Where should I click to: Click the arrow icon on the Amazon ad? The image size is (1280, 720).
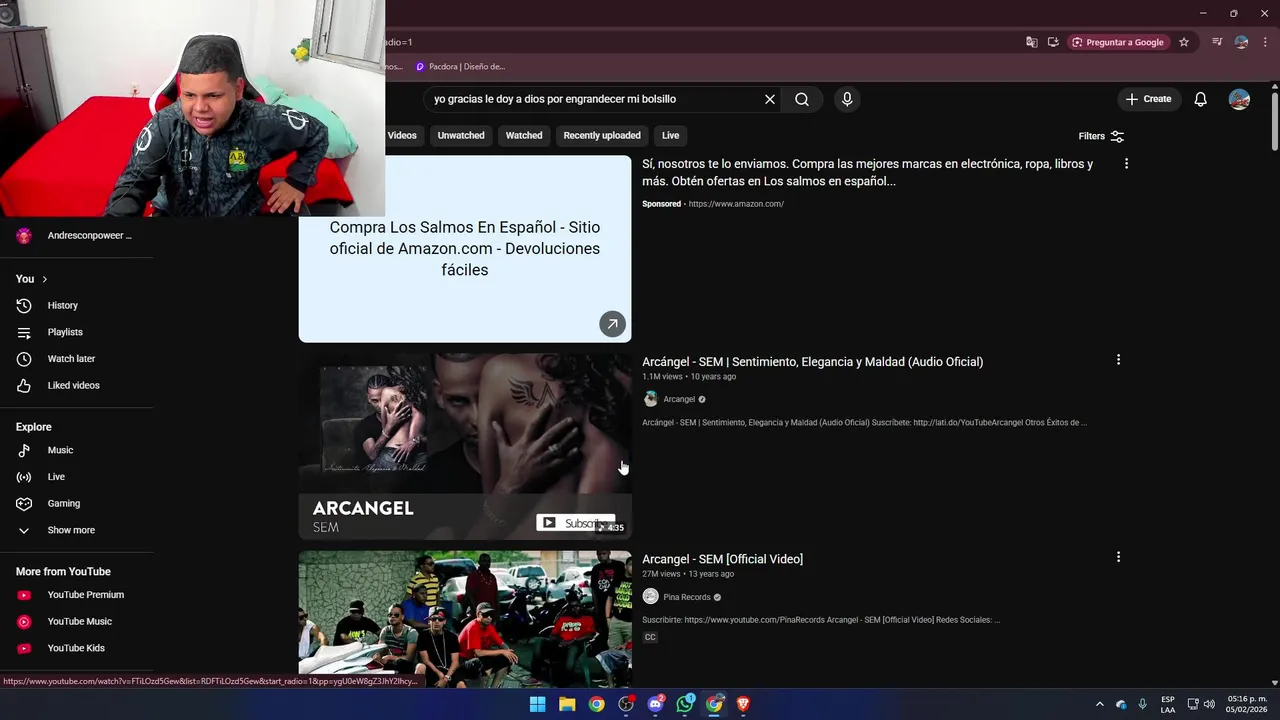(612, 324)
